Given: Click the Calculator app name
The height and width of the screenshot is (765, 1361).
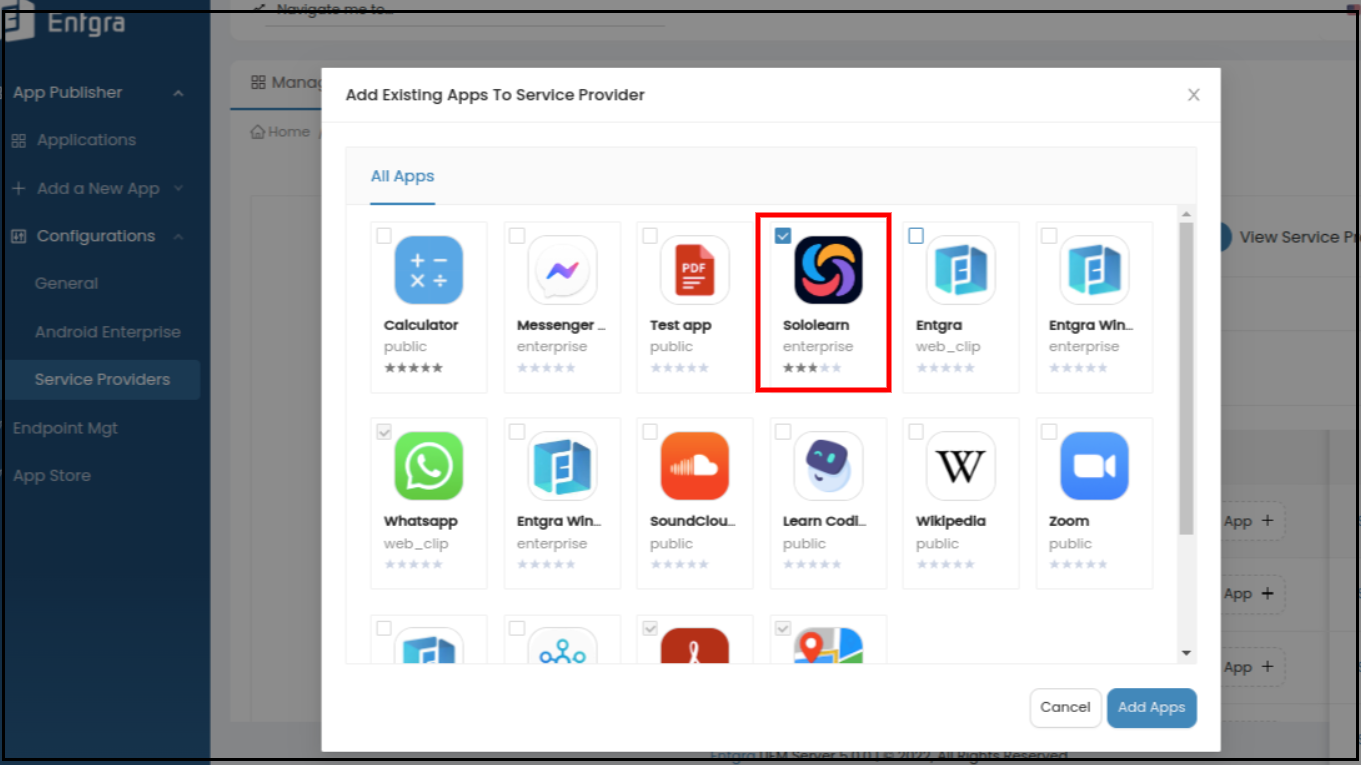Looking at the screenshot, I should point(421,325).
